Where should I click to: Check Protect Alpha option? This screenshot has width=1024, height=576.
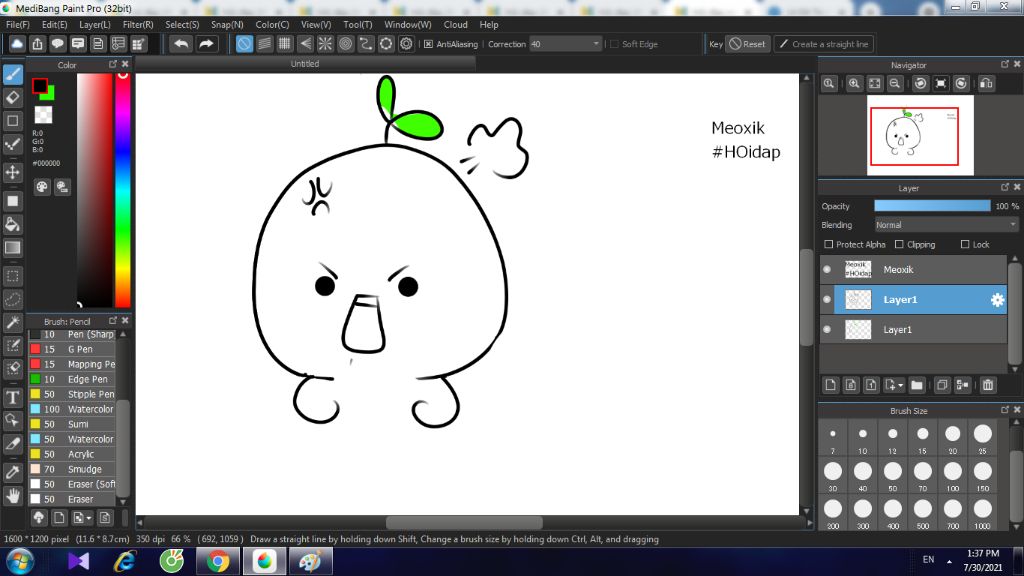(829, 244)
